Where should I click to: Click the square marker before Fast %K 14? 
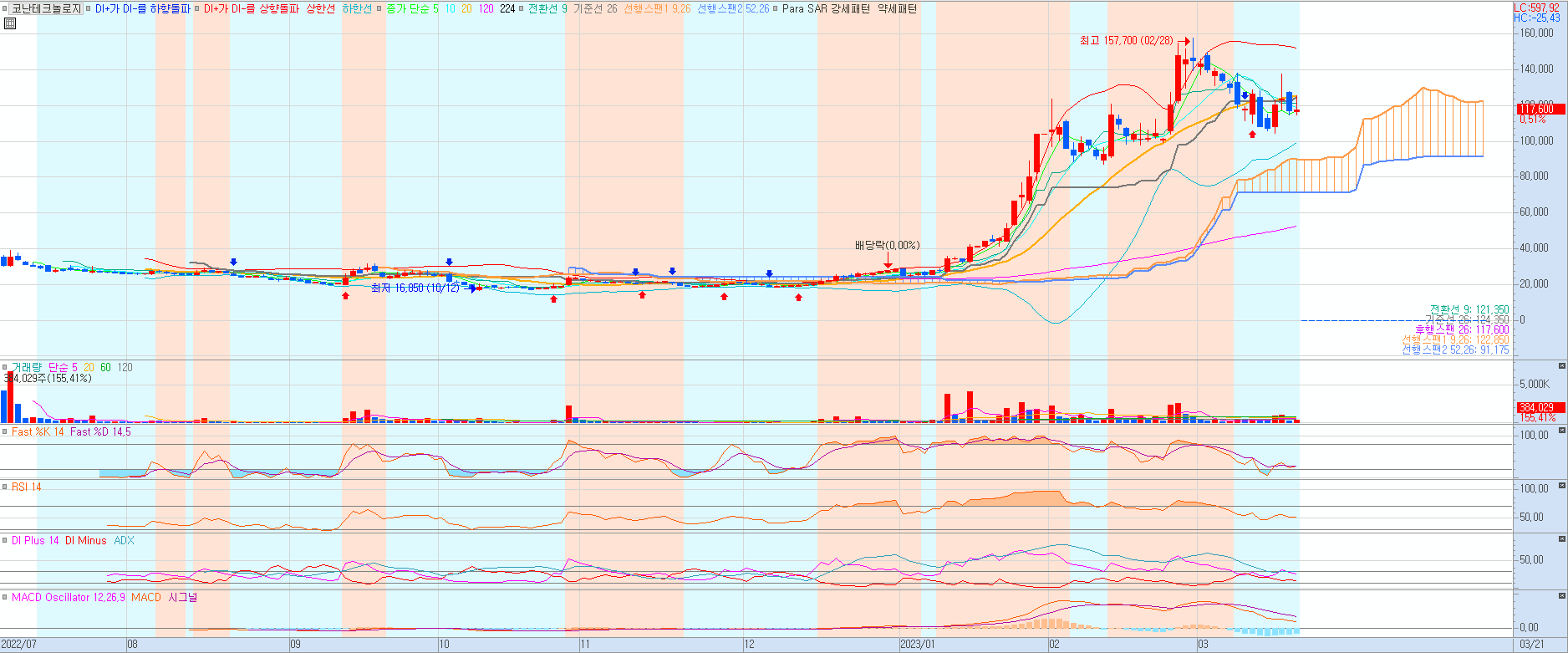(5, 432)
